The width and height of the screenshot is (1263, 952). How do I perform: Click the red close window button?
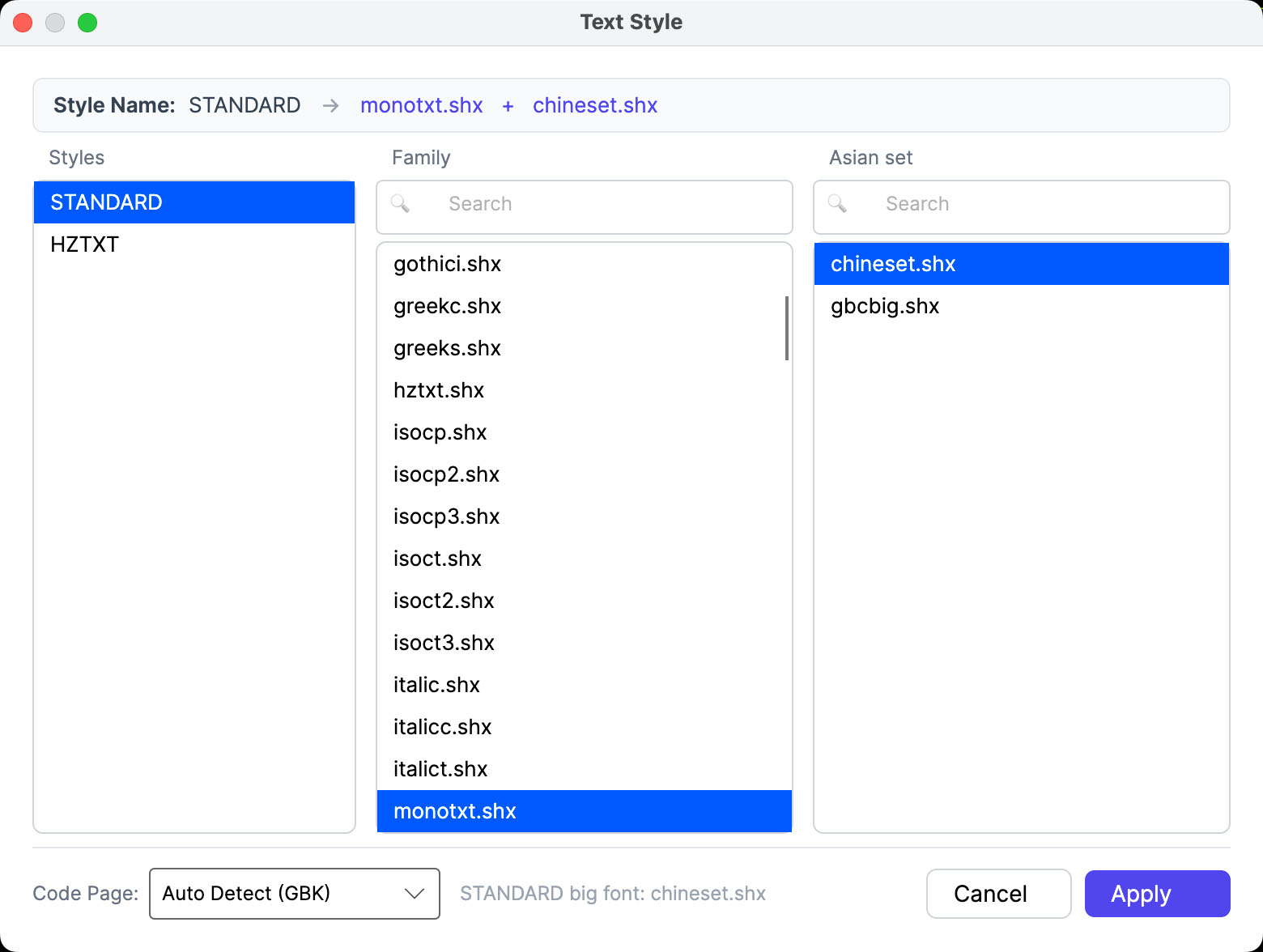[x=23, y=23]
